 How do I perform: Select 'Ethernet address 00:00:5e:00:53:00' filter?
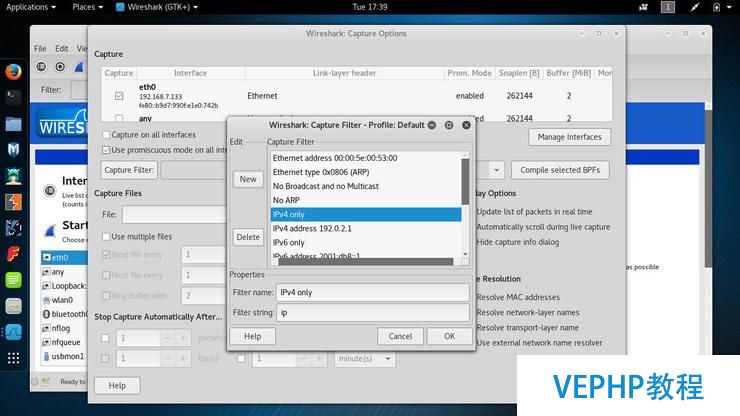point(366,158)
